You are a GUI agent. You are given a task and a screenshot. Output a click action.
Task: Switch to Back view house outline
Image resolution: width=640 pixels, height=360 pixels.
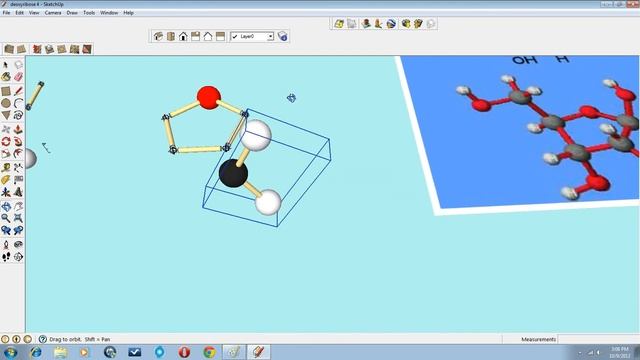[208, 36]
